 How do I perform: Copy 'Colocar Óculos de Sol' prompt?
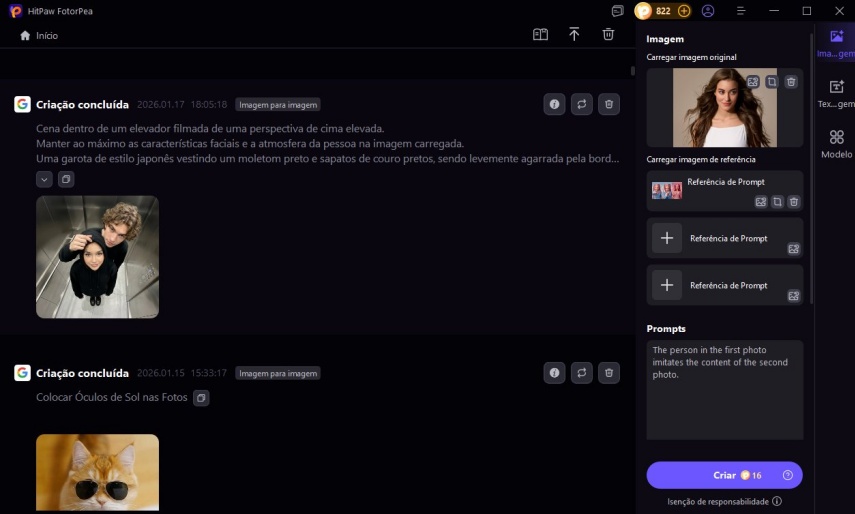click(x=201, y=398)
